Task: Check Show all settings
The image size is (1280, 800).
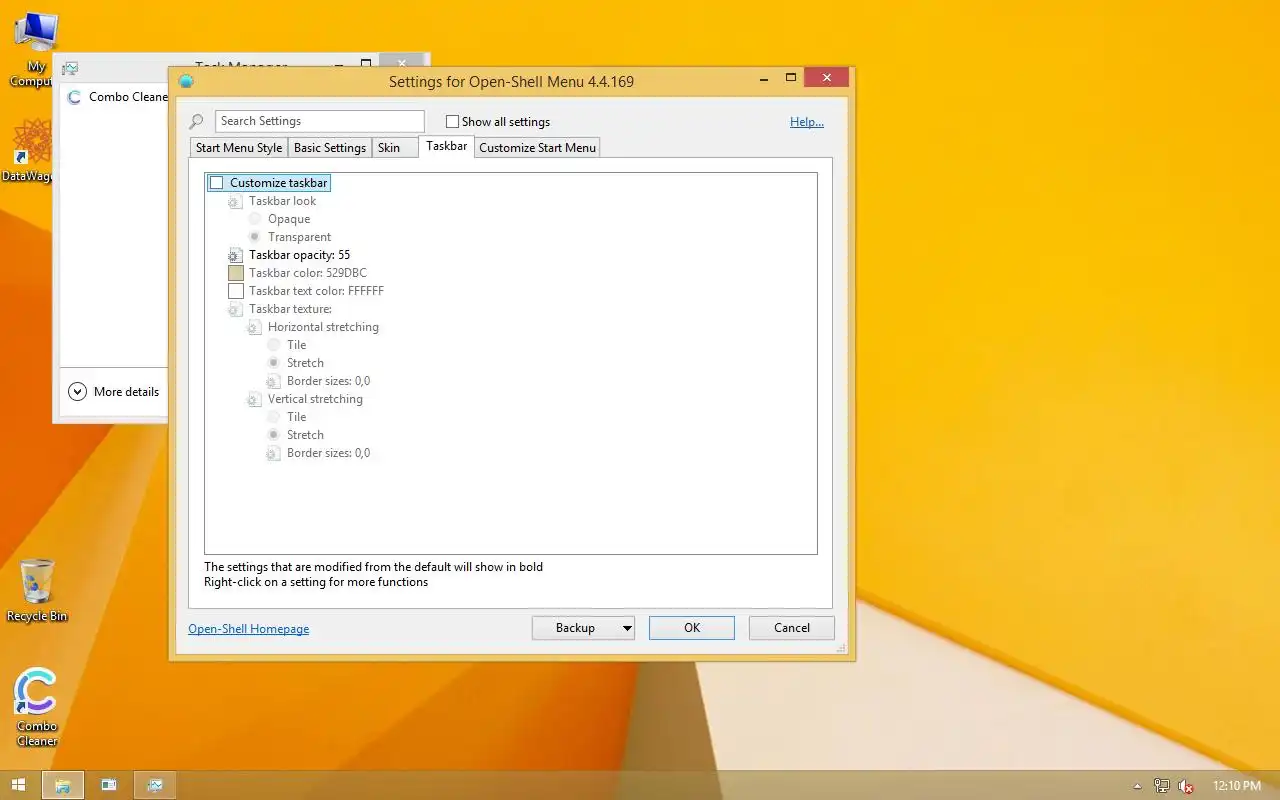Action: click(452, 122)
